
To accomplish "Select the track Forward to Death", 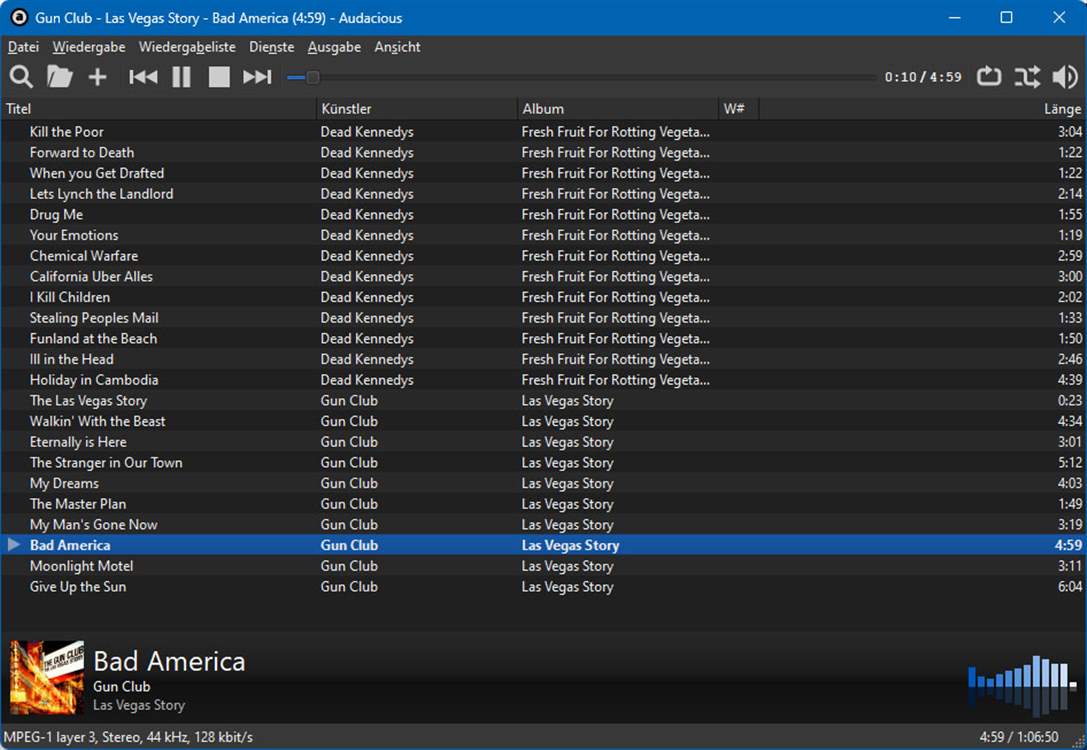I will [x=544, y=152].
